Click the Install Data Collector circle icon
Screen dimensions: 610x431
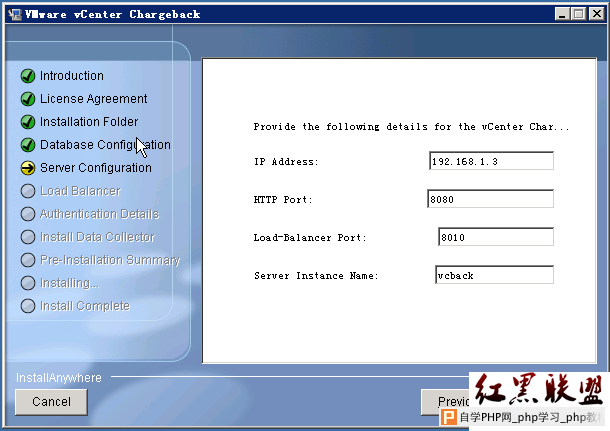coord(28,237)
